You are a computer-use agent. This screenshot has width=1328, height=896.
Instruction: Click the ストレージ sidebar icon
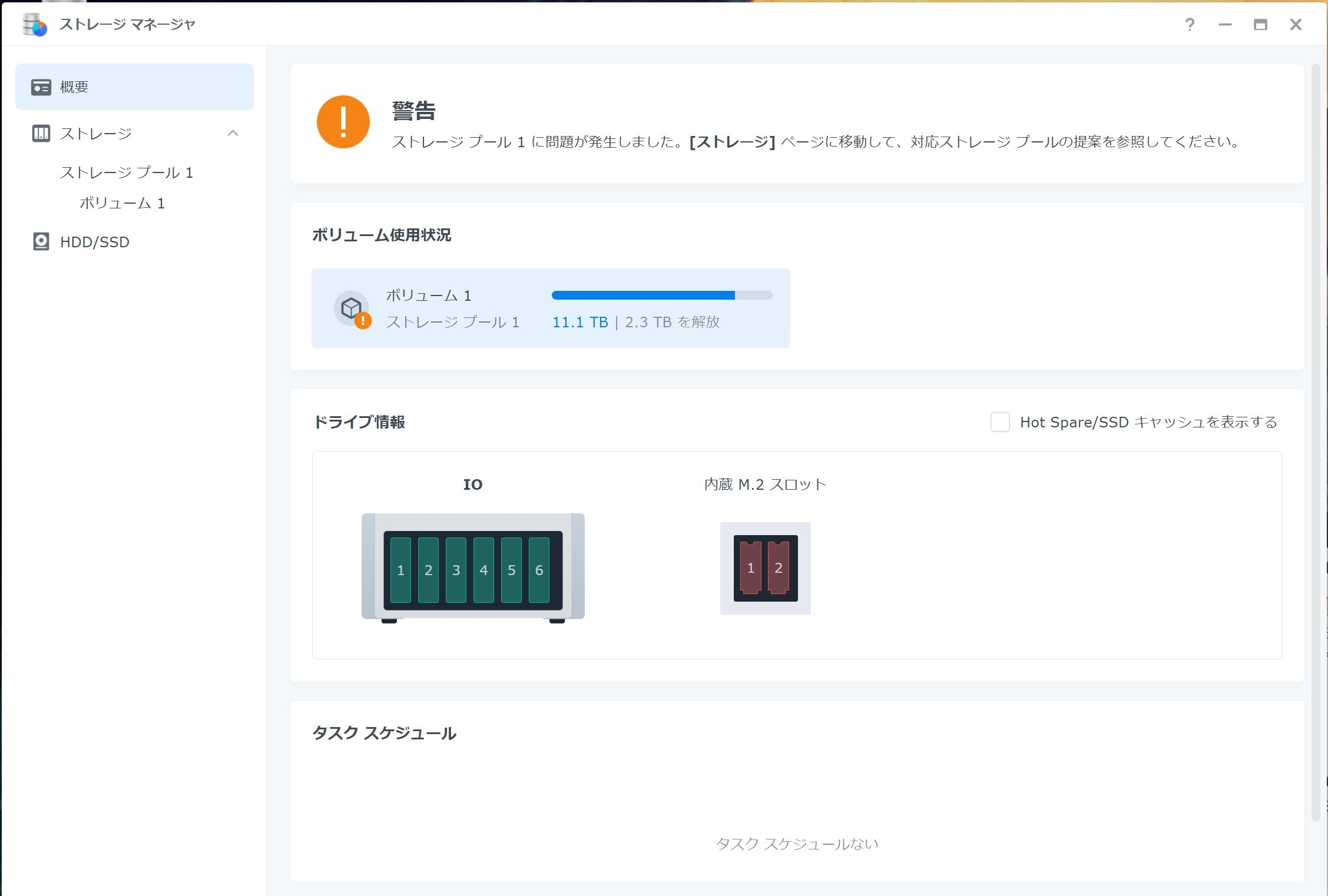pyautogui.click(x=41, y=134)
